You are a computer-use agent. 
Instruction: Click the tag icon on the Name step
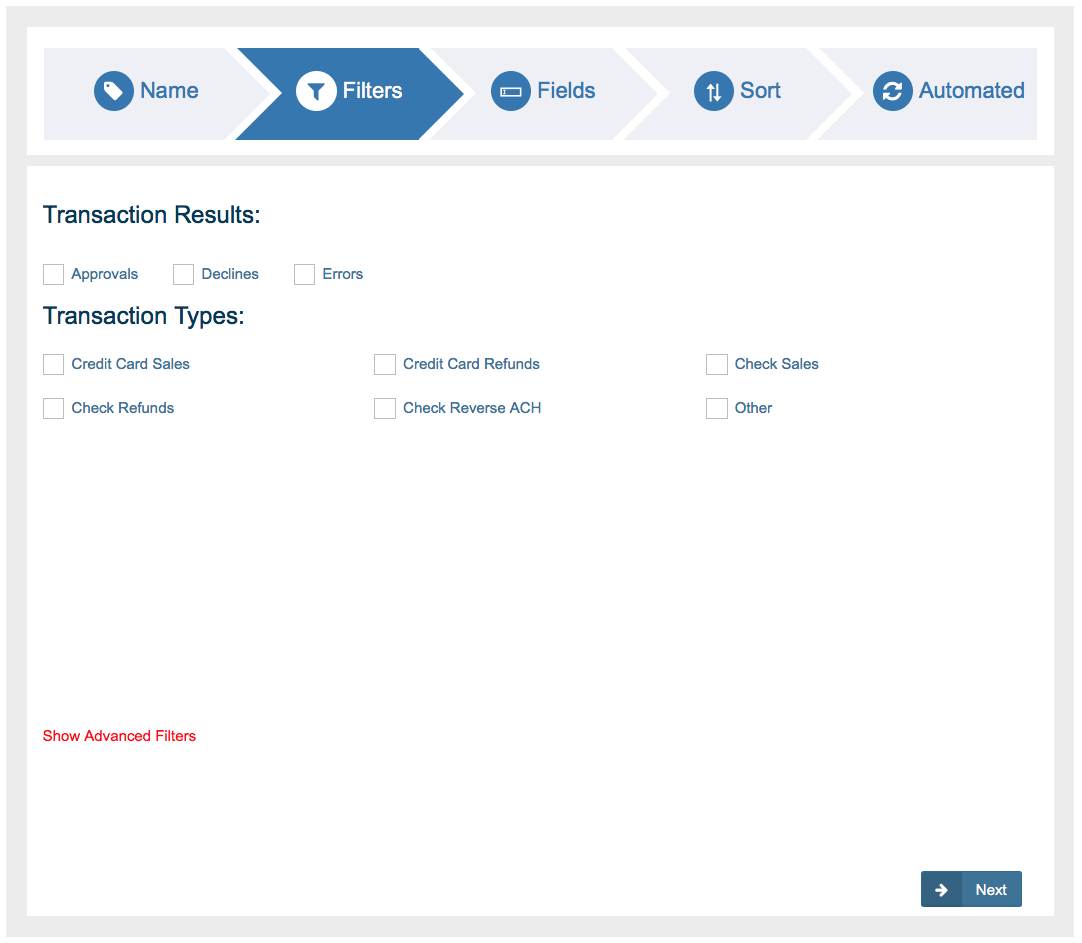[113, 90]
